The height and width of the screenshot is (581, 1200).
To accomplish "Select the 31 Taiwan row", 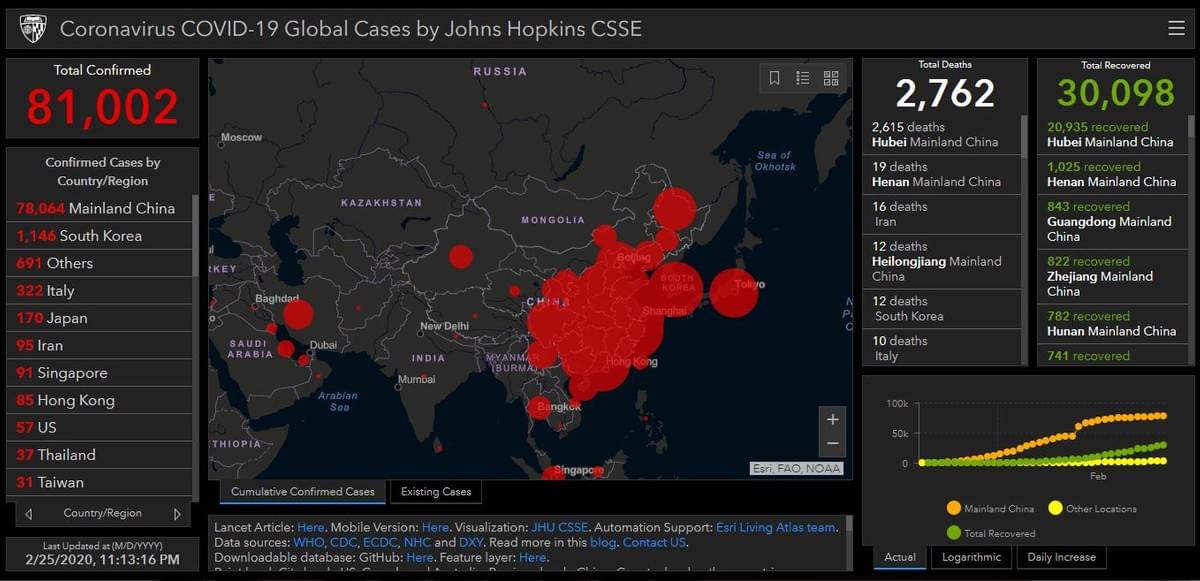I will [x=97, y=482].
